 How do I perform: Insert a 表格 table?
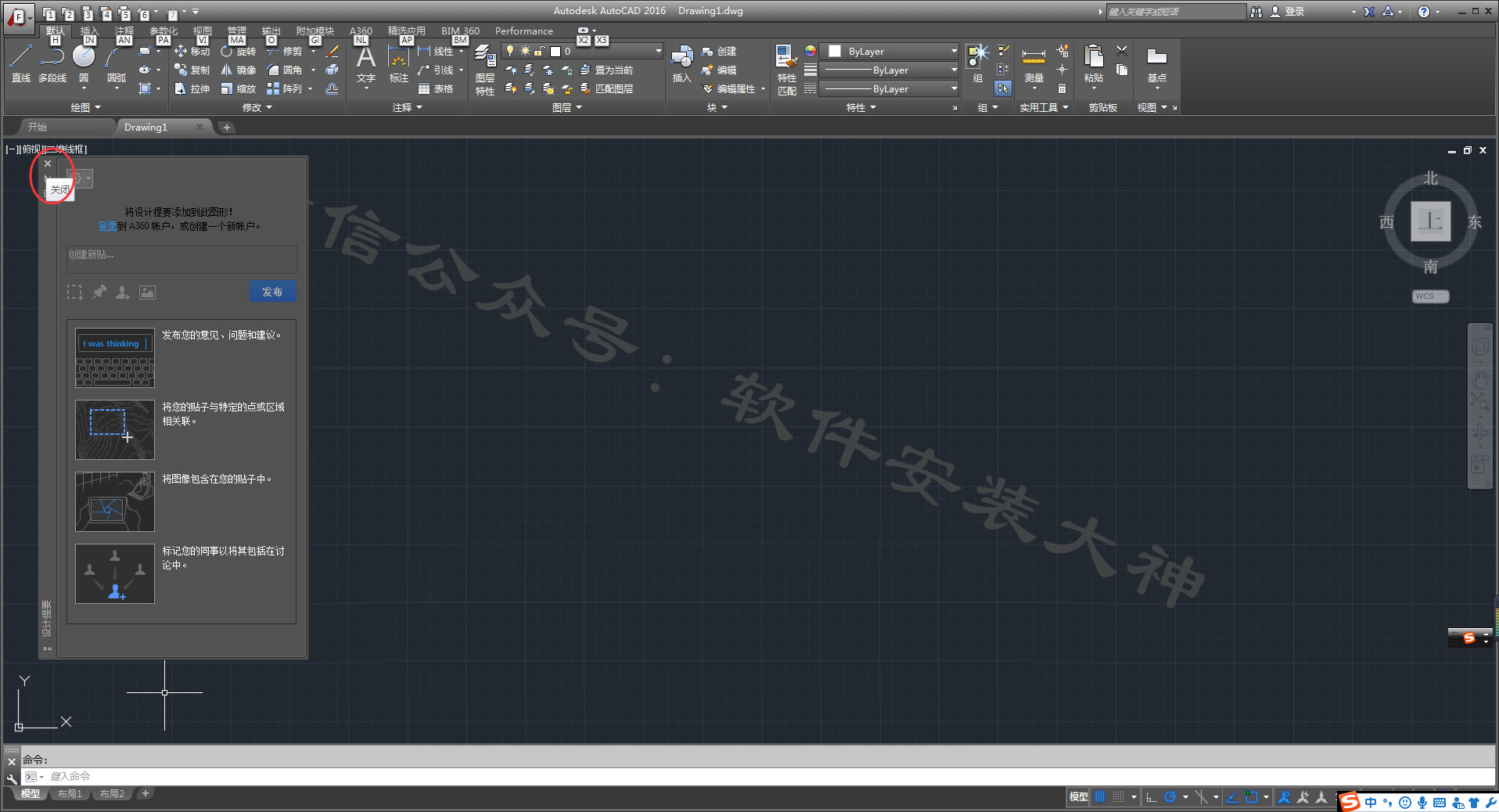pos(436,88)
